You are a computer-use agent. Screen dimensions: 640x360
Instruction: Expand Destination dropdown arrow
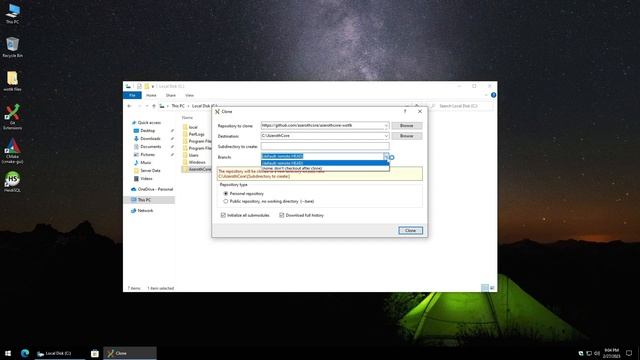[386, 136]
